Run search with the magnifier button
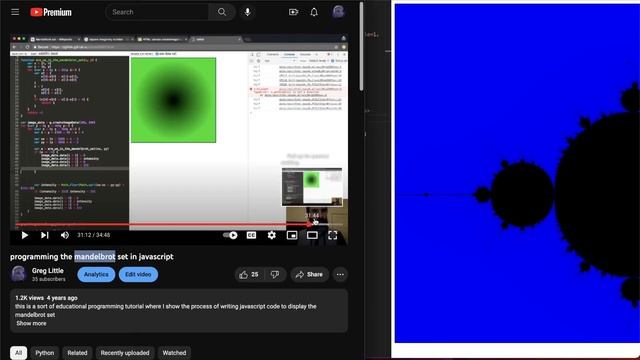 222,12
